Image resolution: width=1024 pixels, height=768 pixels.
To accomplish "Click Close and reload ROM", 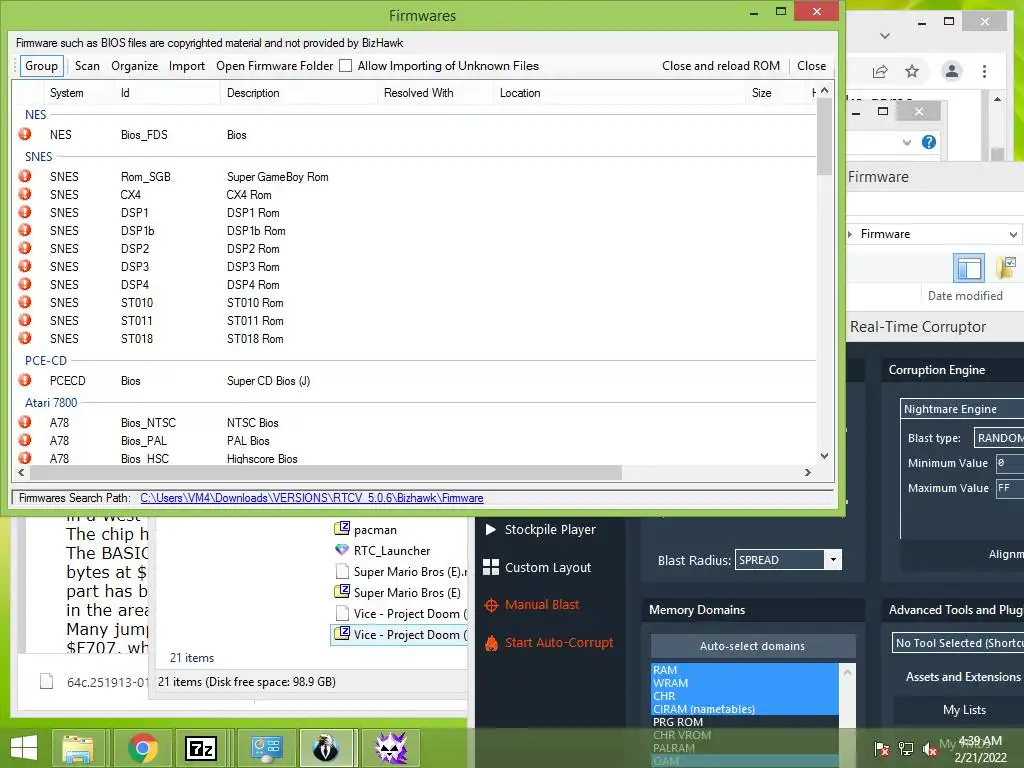I will (721, 65).
